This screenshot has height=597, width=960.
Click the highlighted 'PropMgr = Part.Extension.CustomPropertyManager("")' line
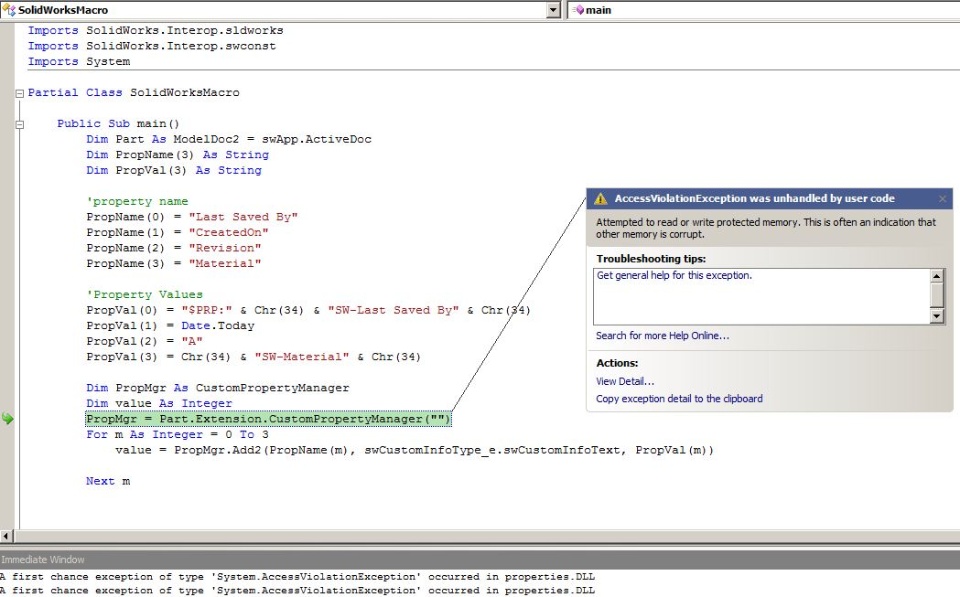pyautogui.click(x=268, y=419)
